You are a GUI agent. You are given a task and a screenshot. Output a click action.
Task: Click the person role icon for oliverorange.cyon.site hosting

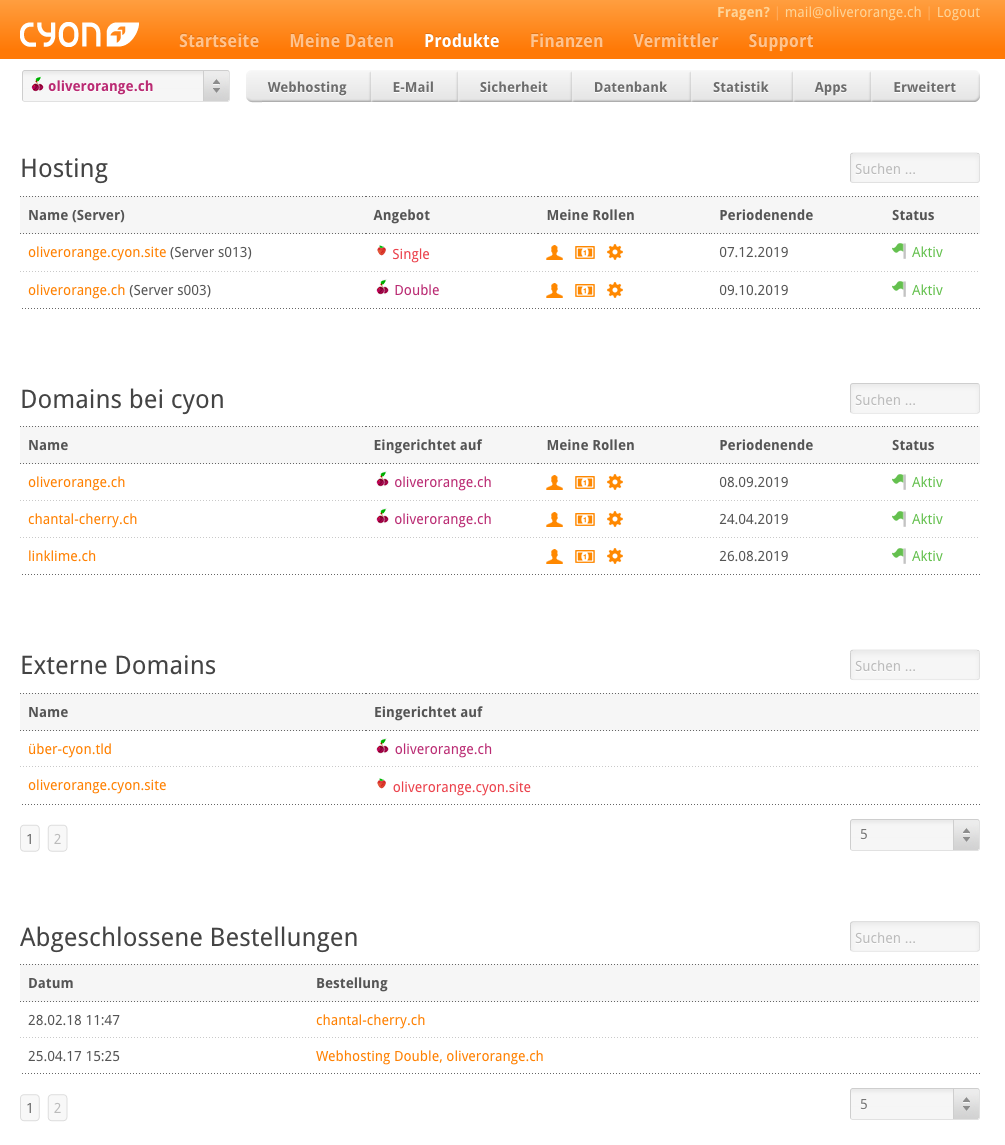click(554, 253)
